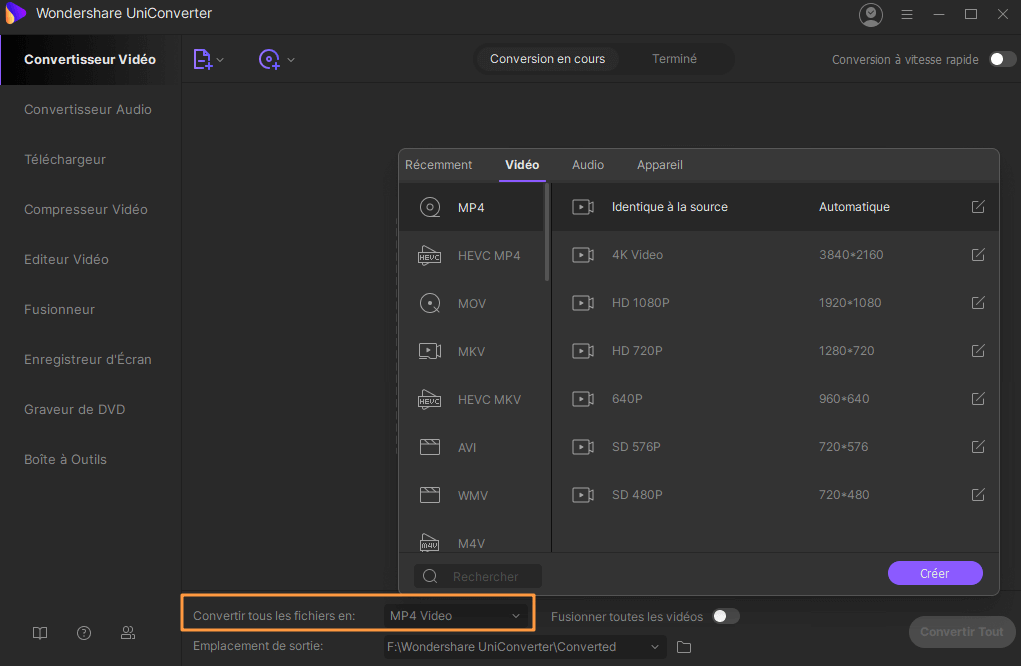1021x666 pixels.
Task: Open the add files dropdown arrow
Action: pos(220,60)
